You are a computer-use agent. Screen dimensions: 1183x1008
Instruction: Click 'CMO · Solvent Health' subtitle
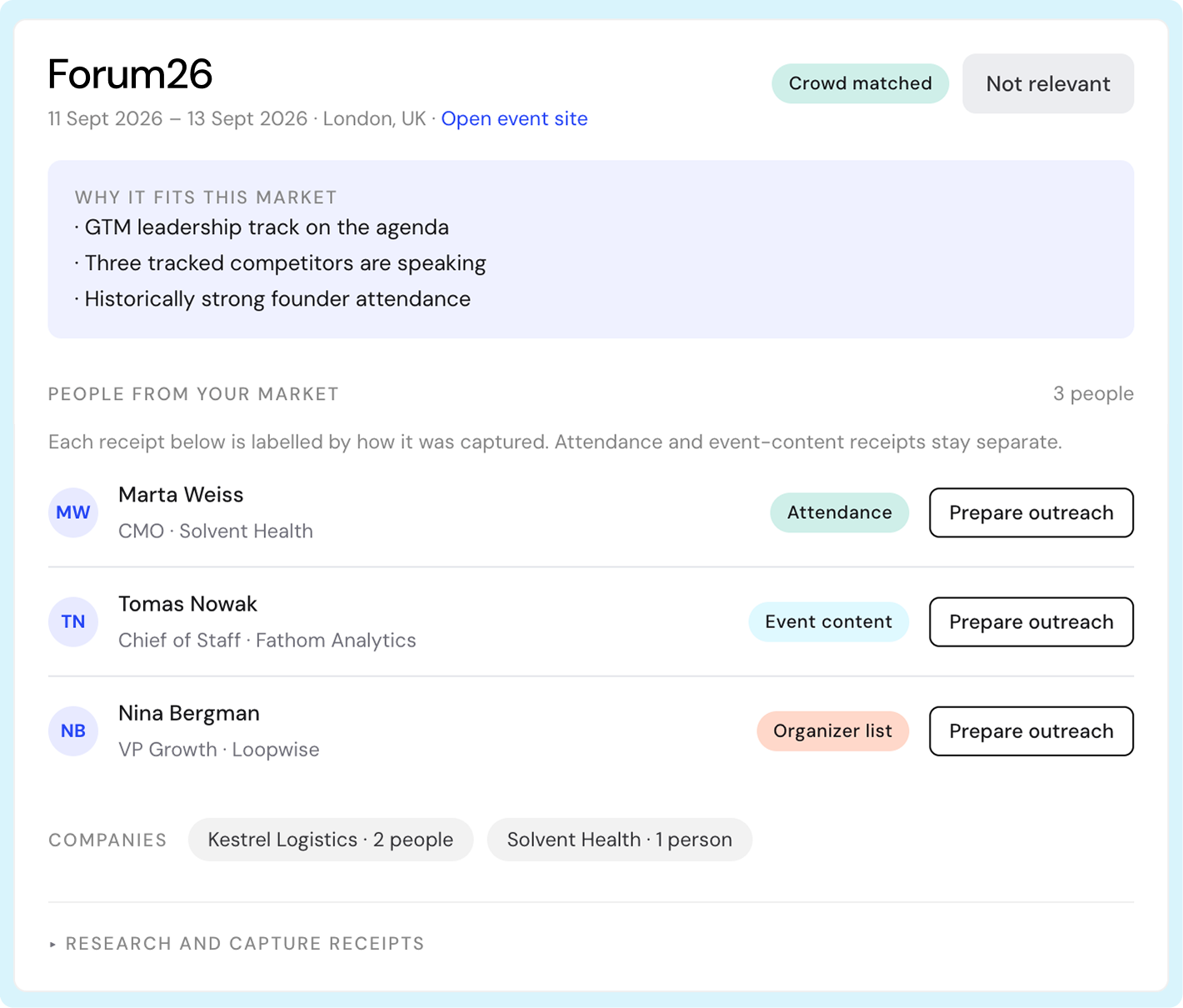(216, 531)
